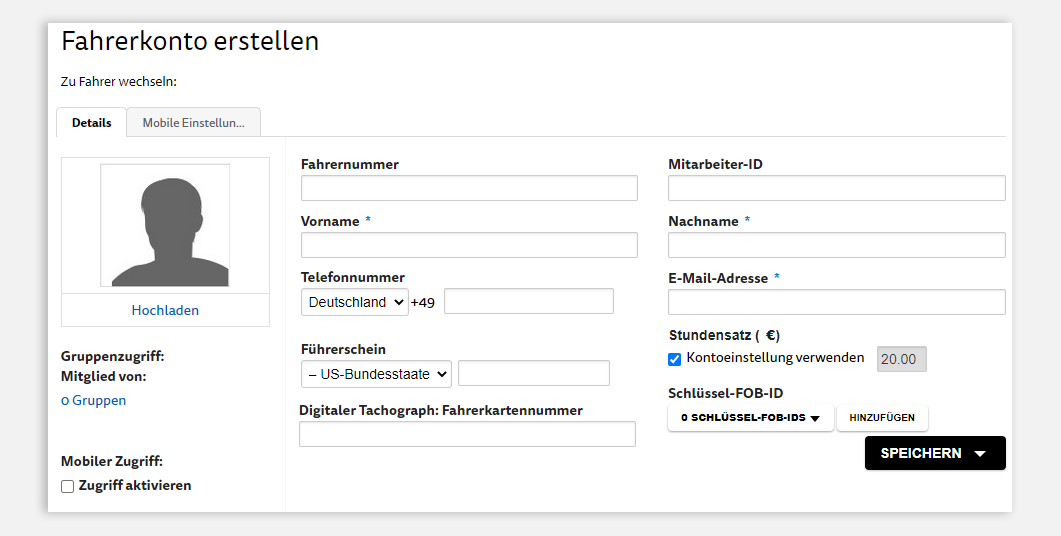1061x536 pixels.
Task: Focus the Nachname input field
Action: pyautogui.click(x=836, y=245)
